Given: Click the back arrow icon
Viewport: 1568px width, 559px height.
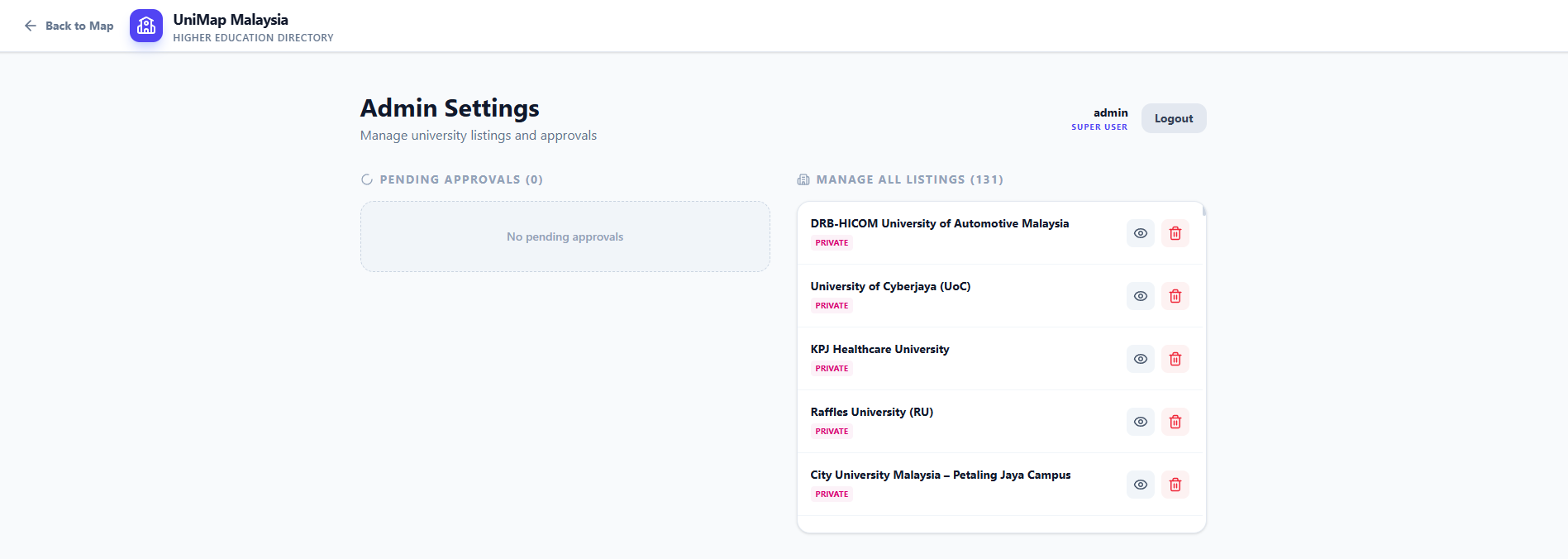Looking at the screenshot, I should tap(31, 26).
